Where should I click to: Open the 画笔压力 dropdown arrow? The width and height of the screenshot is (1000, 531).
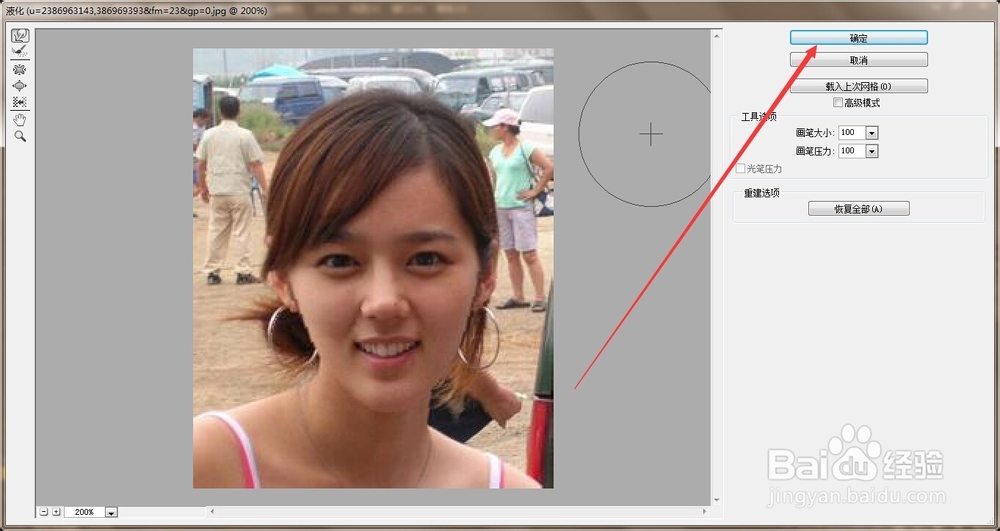(872, 151)
